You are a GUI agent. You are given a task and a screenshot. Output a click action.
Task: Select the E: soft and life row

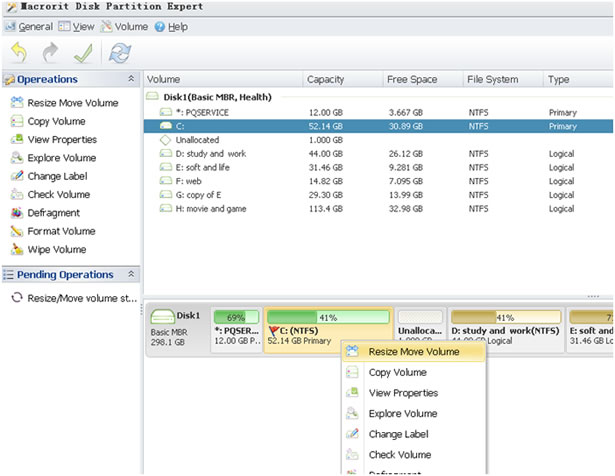pos(378,167)
